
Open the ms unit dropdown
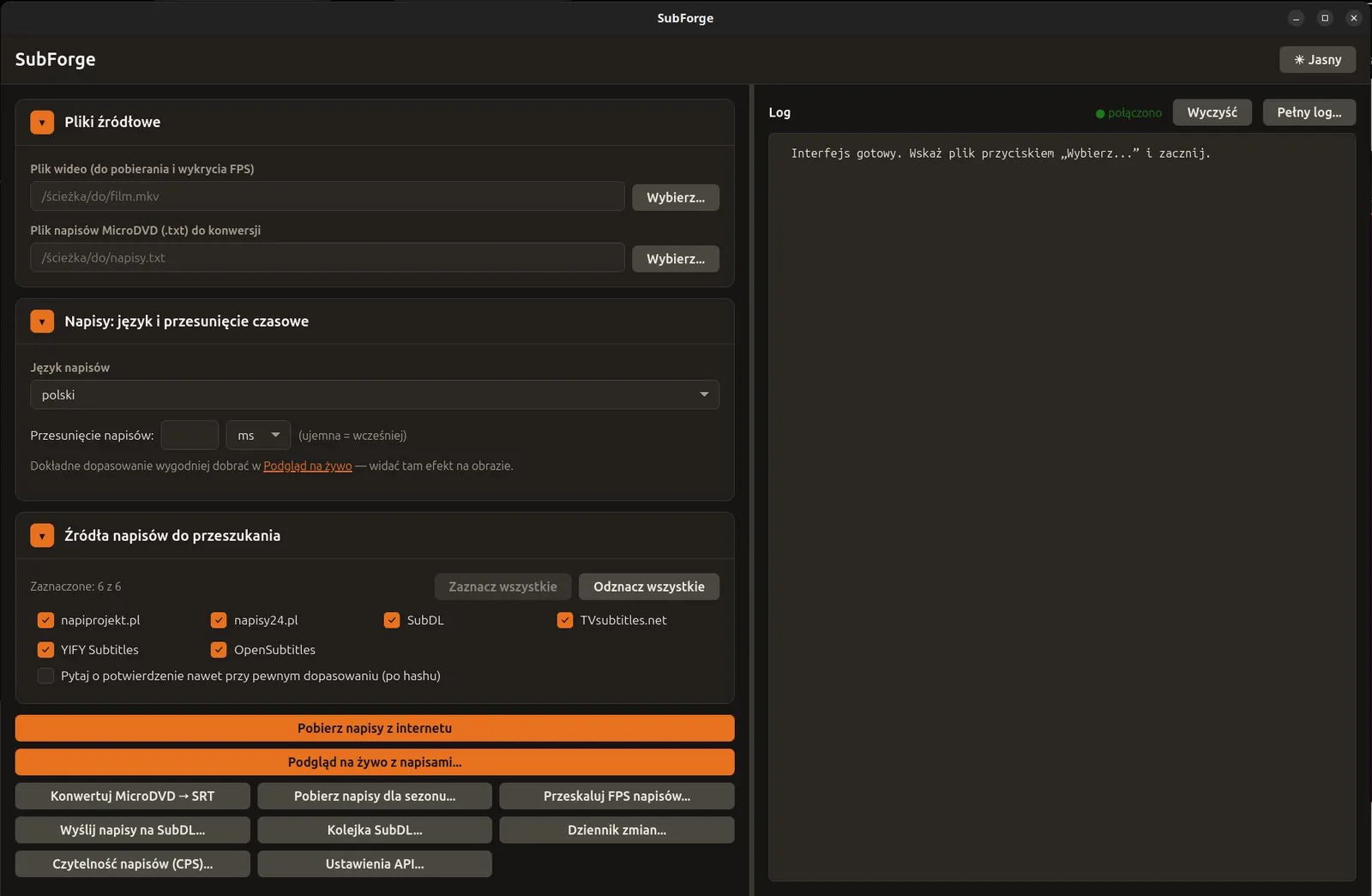pyautogui.click(x=258, y=436)
